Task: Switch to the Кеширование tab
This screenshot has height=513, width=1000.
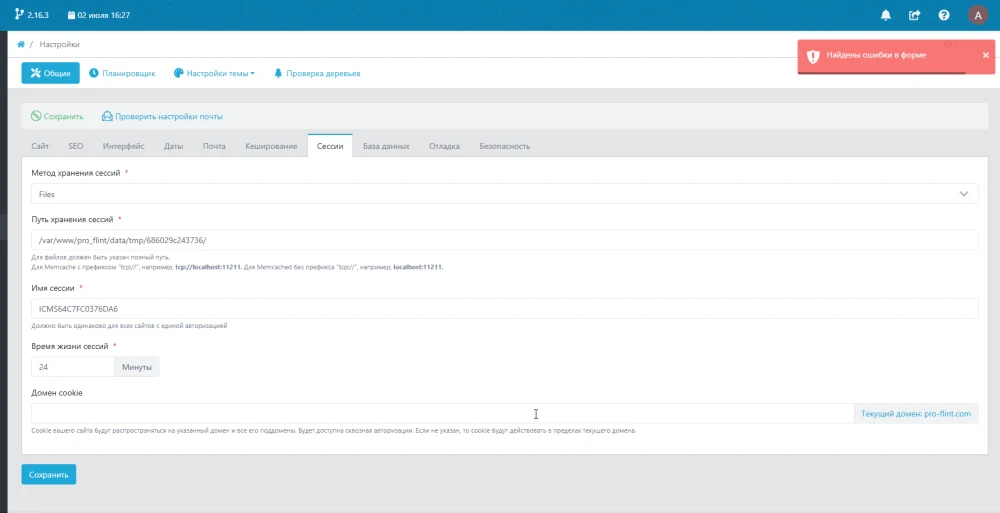Action: click(x=271, y=146)
